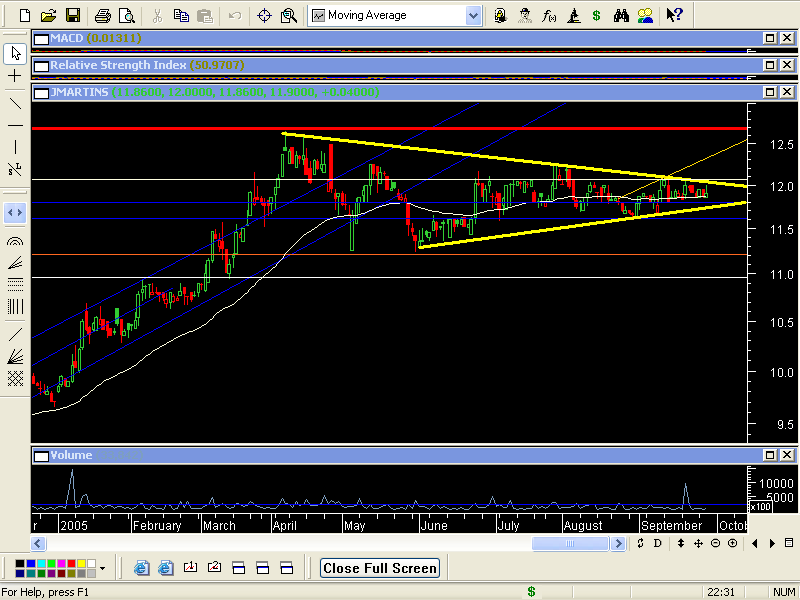Open the Print Preview icon
800x600 pixels.
[x=126, y=15]
